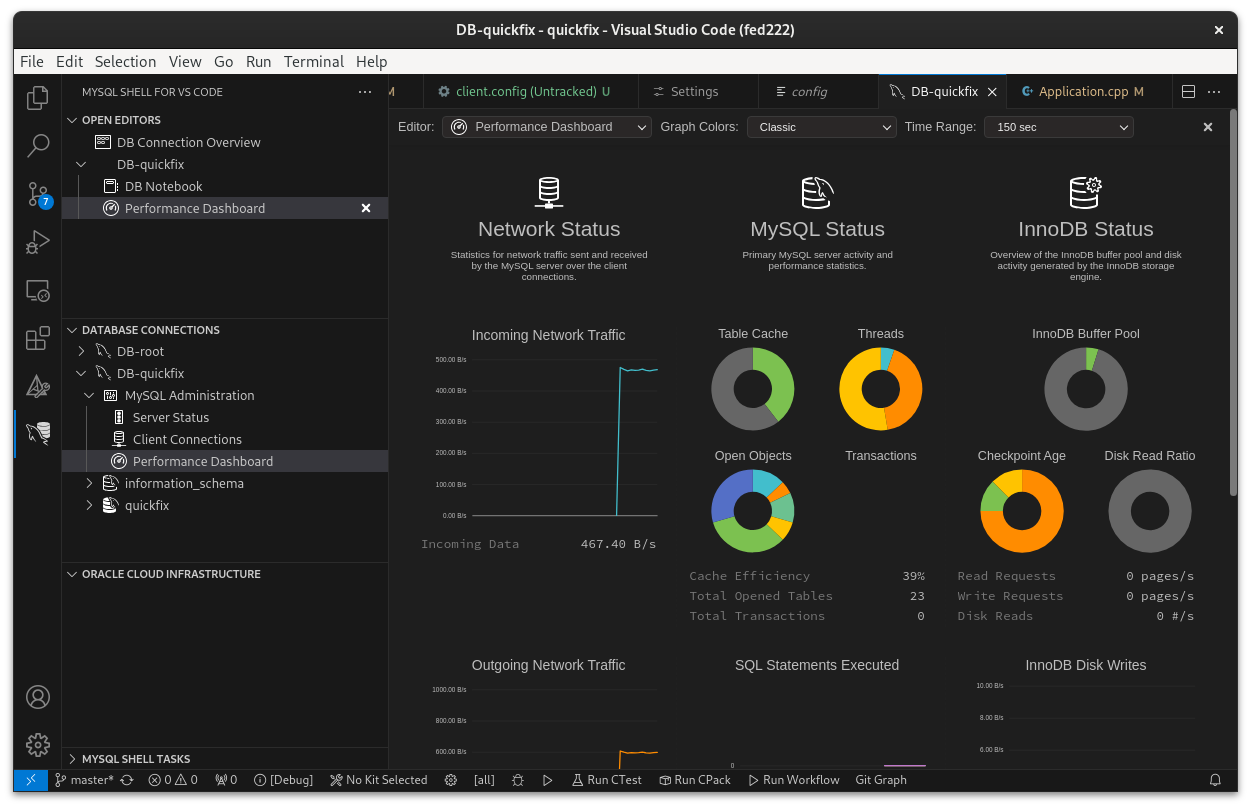
Task: Open Source Control with 7 changes
Action: tap(38, 194)
